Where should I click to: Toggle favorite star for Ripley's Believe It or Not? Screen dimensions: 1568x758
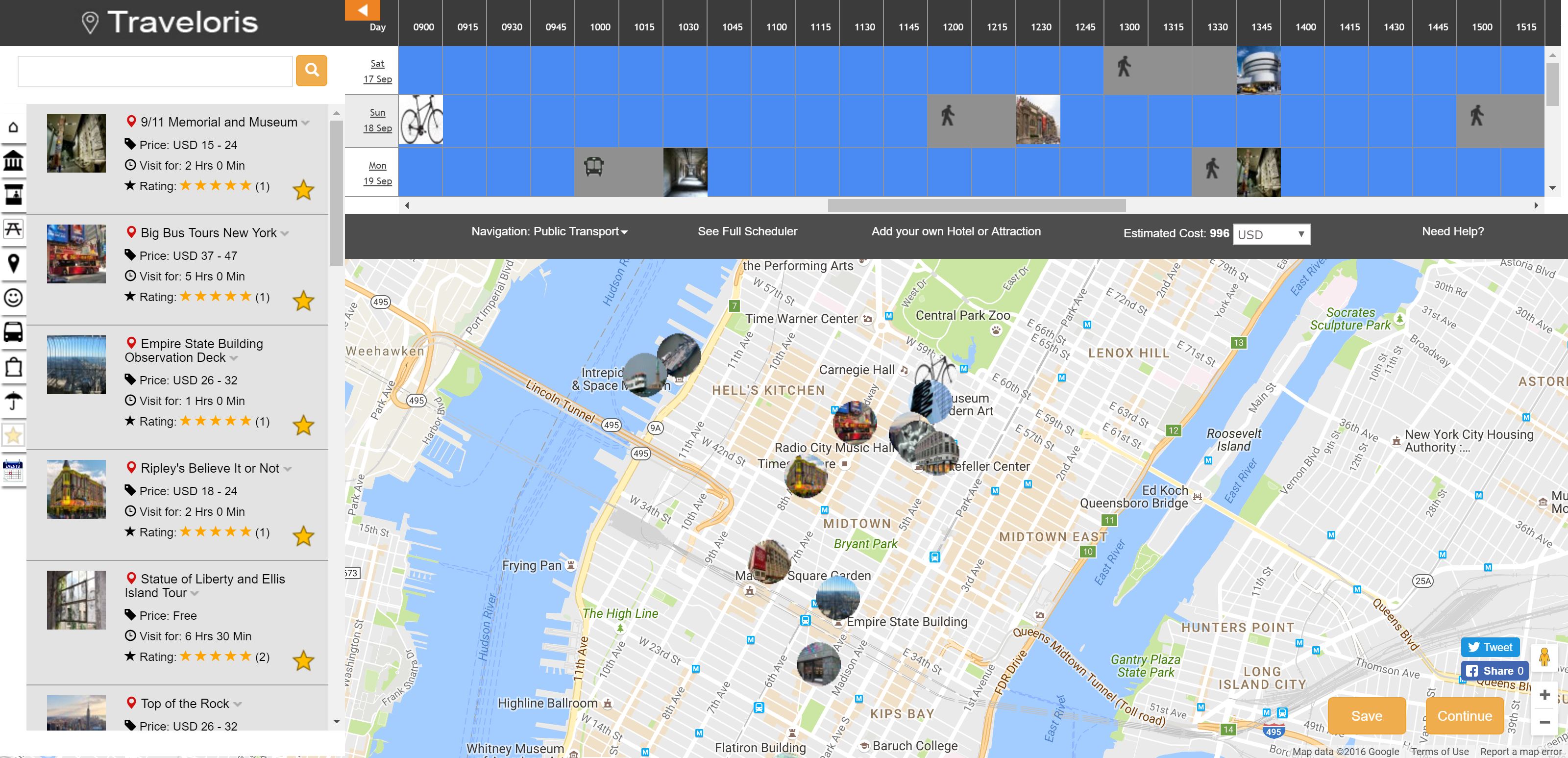click(x=303, y=536)
